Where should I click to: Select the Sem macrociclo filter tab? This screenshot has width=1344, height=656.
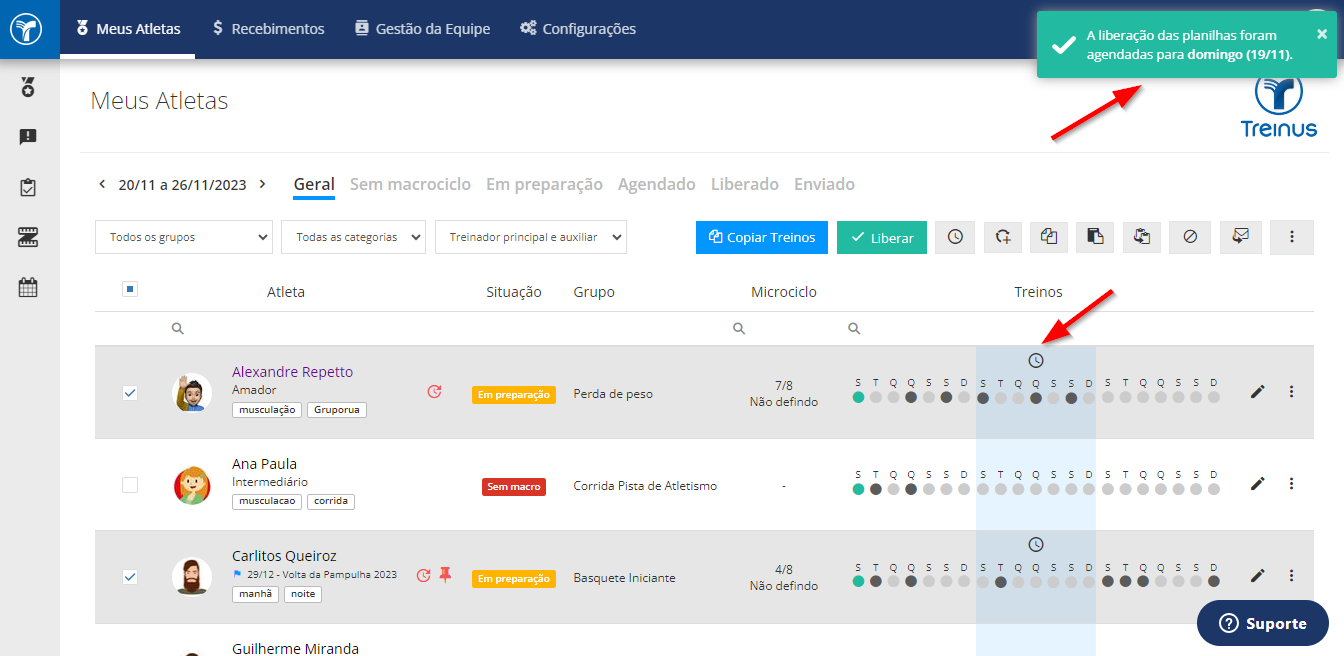[x=410, y=184]
